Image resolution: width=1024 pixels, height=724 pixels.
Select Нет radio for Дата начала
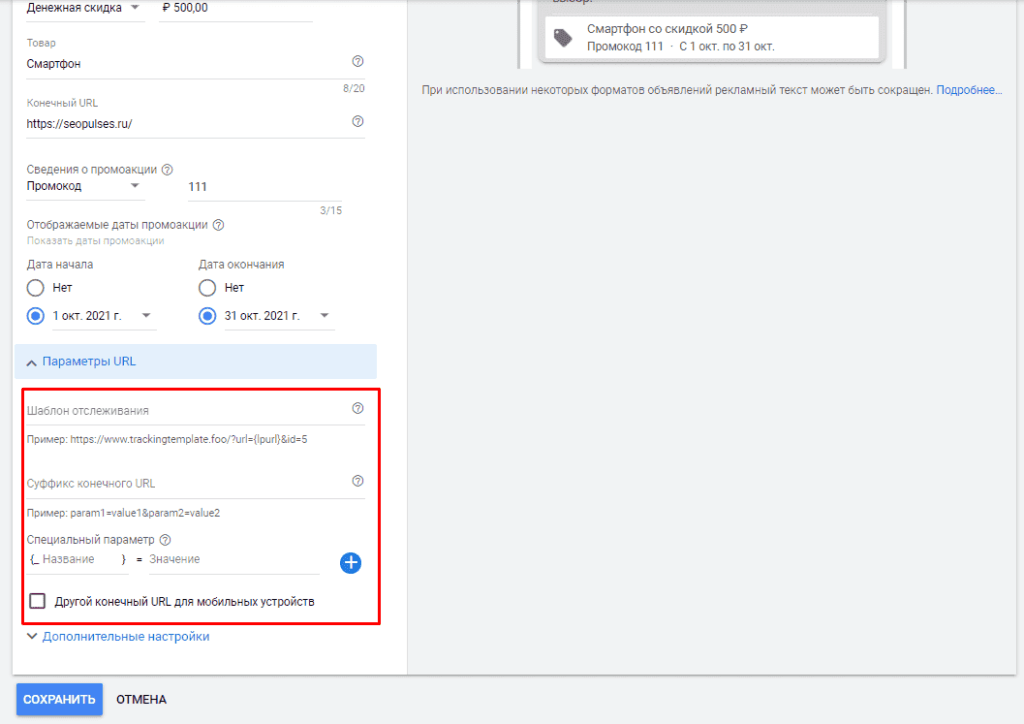(35, 288)
